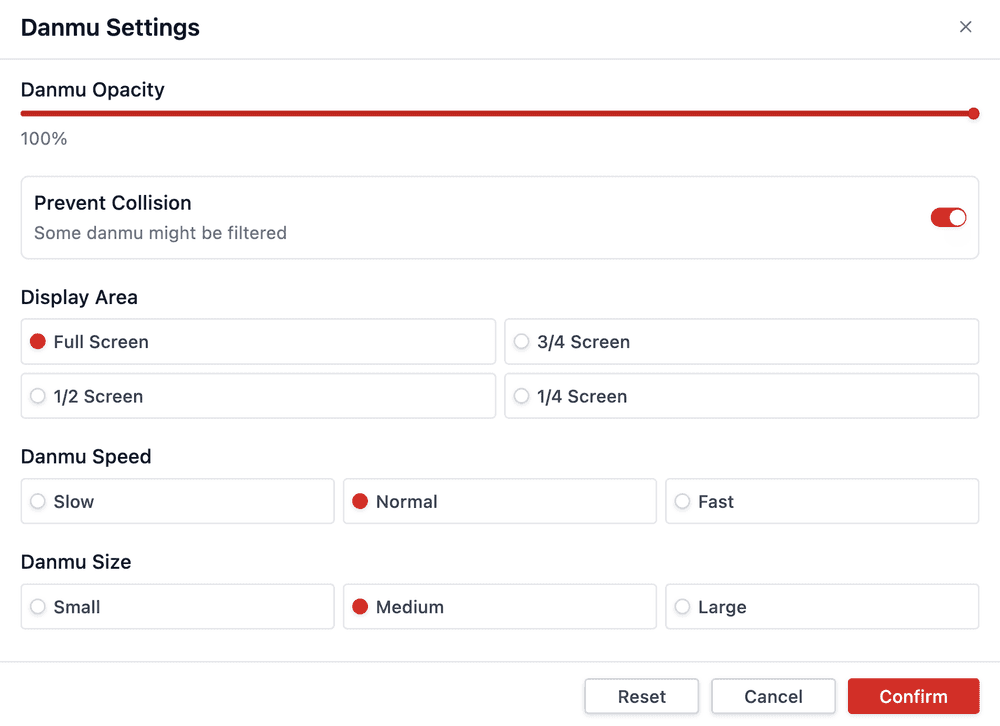Select 3/4 Screen display area
1000x726 pixels.
point(742,342)
